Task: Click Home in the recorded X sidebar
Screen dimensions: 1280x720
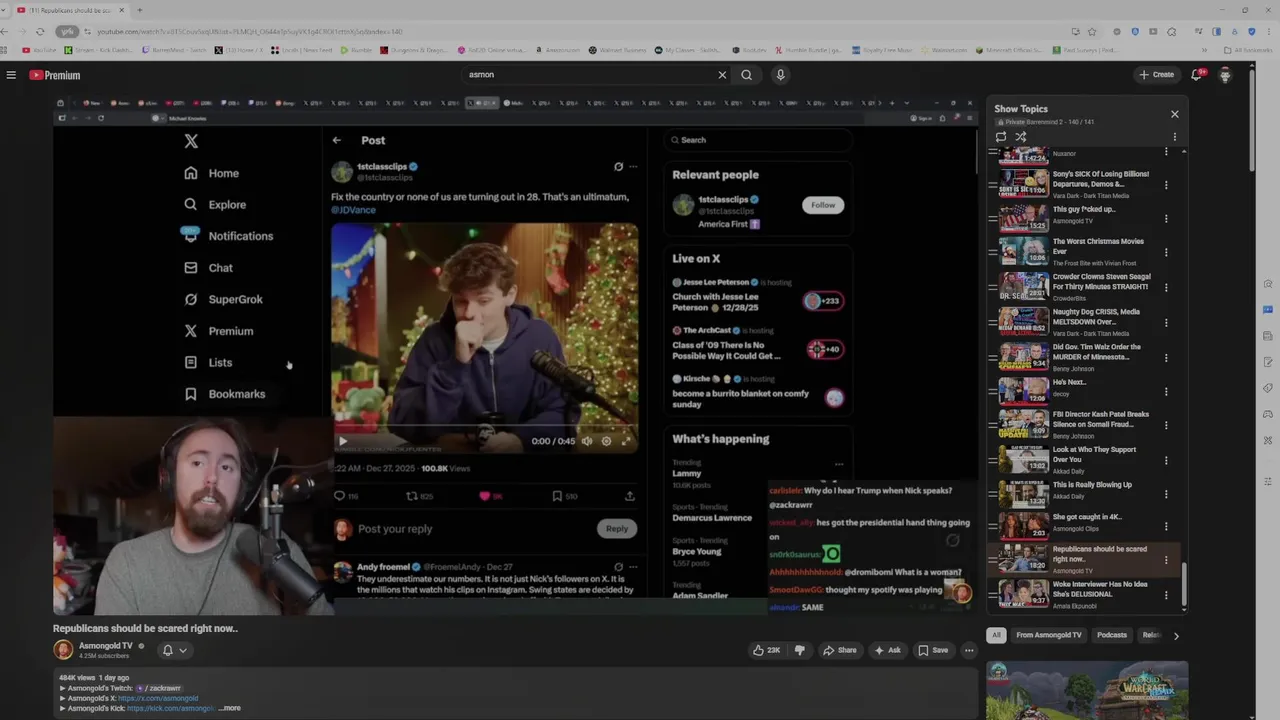Action: (x=212, y=173)
